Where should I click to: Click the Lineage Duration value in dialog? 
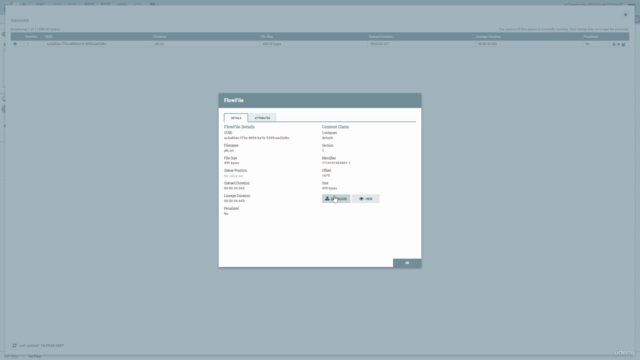pyautogui.click(x=234, y=201)
